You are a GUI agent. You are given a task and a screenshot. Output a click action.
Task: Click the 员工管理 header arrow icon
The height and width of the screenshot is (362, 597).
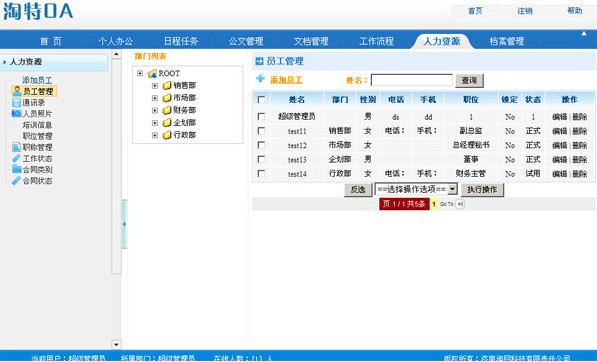click(x=259, y=61)
